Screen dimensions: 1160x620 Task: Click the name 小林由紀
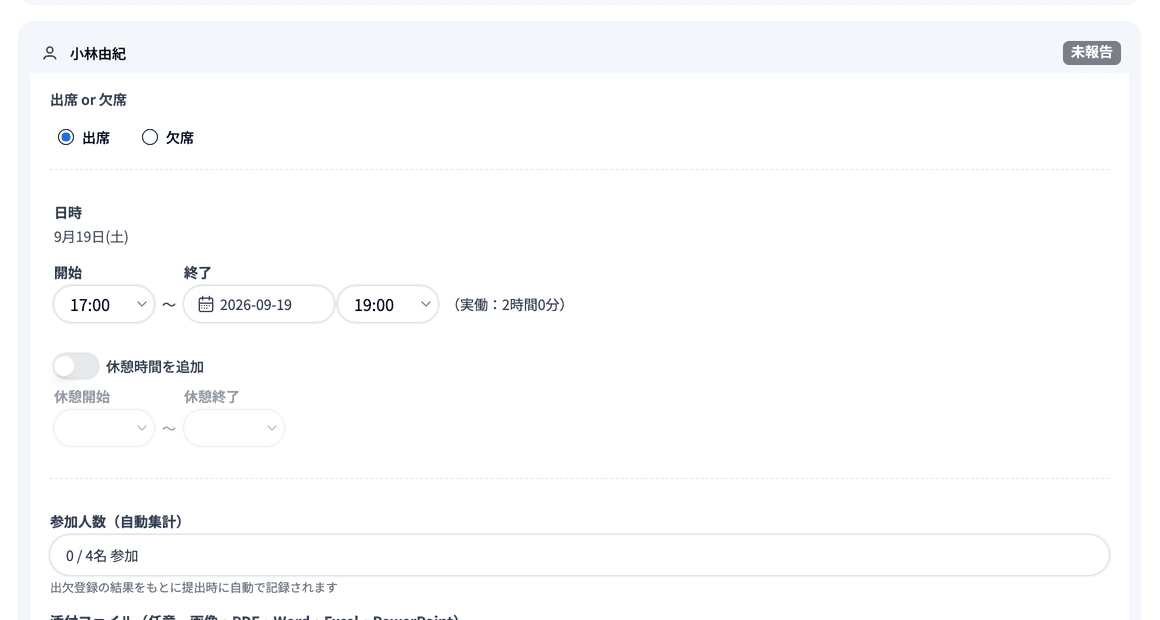click(98, 54)
